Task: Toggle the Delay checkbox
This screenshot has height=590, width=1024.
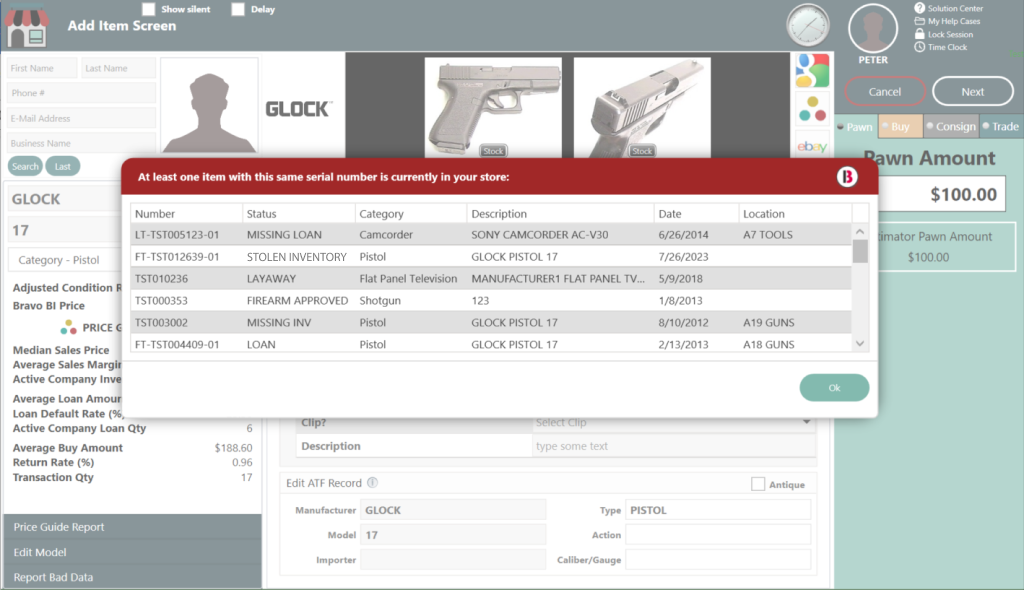Action: 238,9
